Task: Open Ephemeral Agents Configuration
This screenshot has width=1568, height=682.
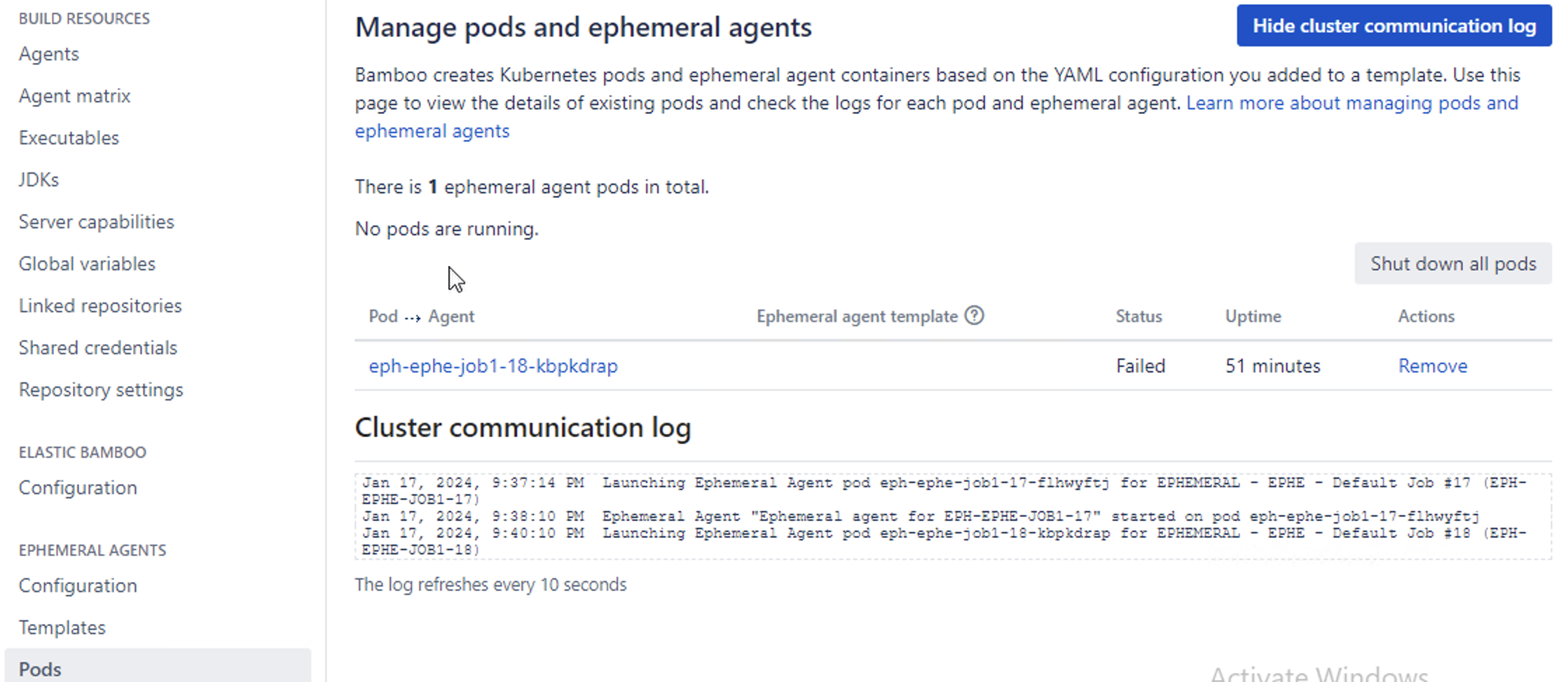Action: pos(78,586)
